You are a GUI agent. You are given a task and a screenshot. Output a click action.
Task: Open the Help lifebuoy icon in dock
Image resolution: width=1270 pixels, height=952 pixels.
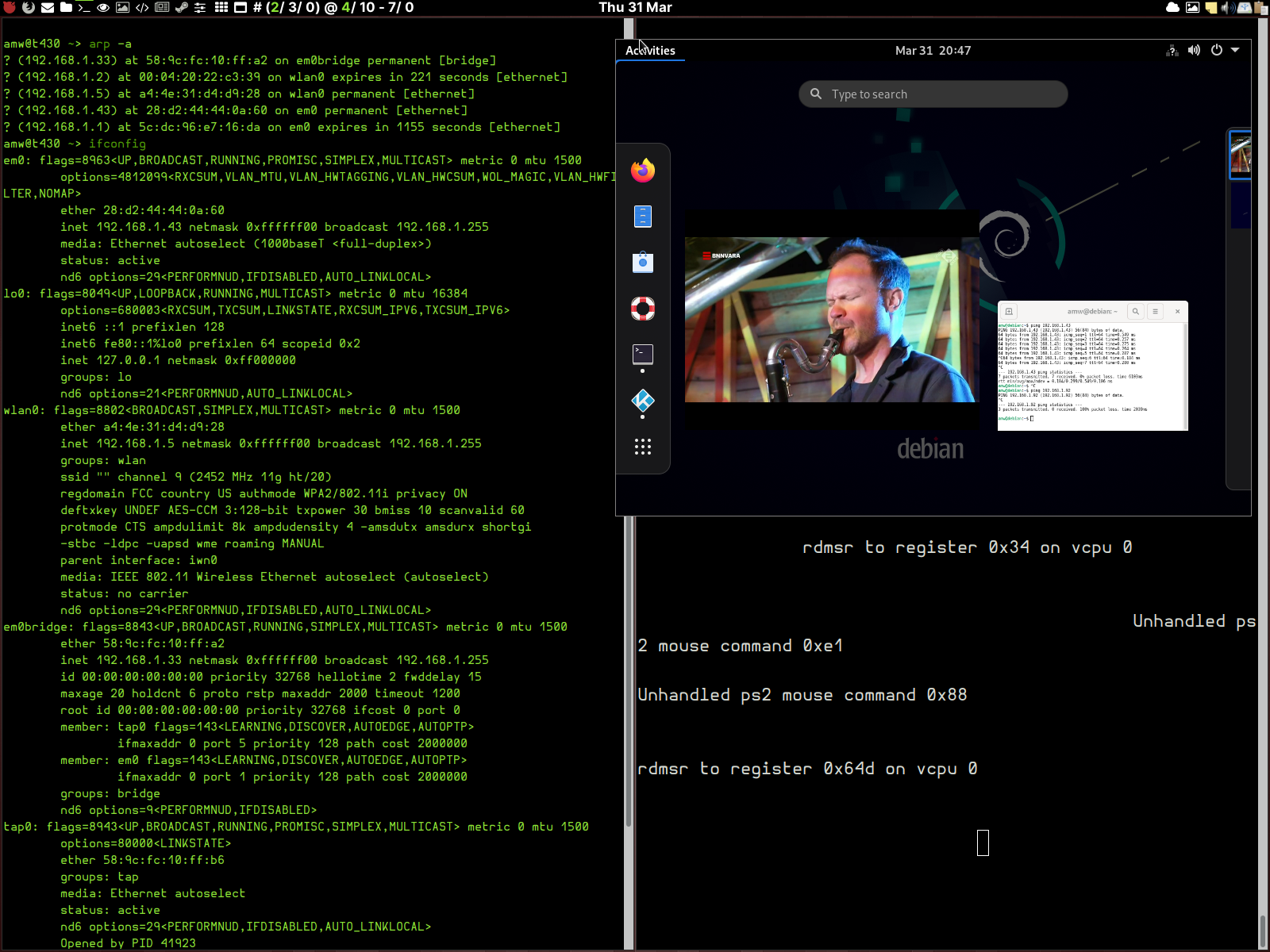(642, 308)
